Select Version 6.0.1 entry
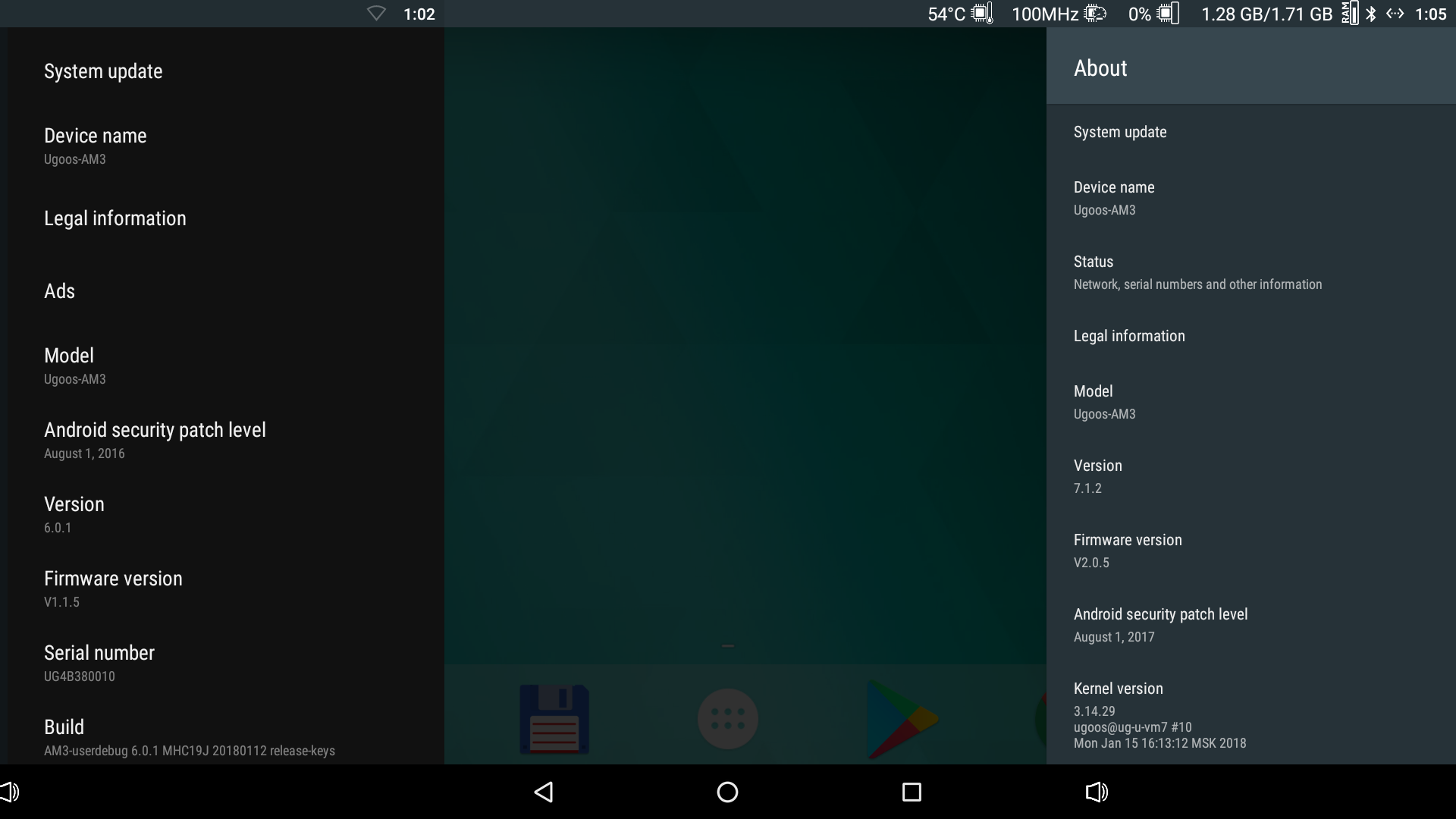 click(x=225, y=514)
